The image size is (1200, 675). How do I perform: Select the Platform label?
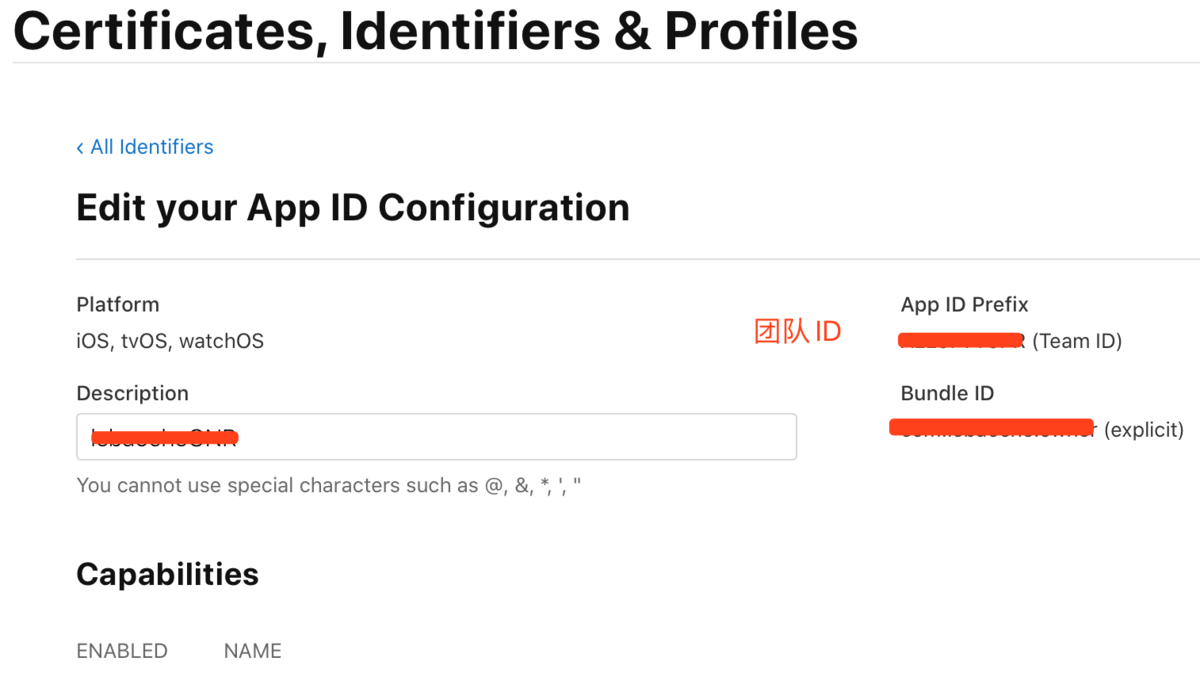(118, 304)
